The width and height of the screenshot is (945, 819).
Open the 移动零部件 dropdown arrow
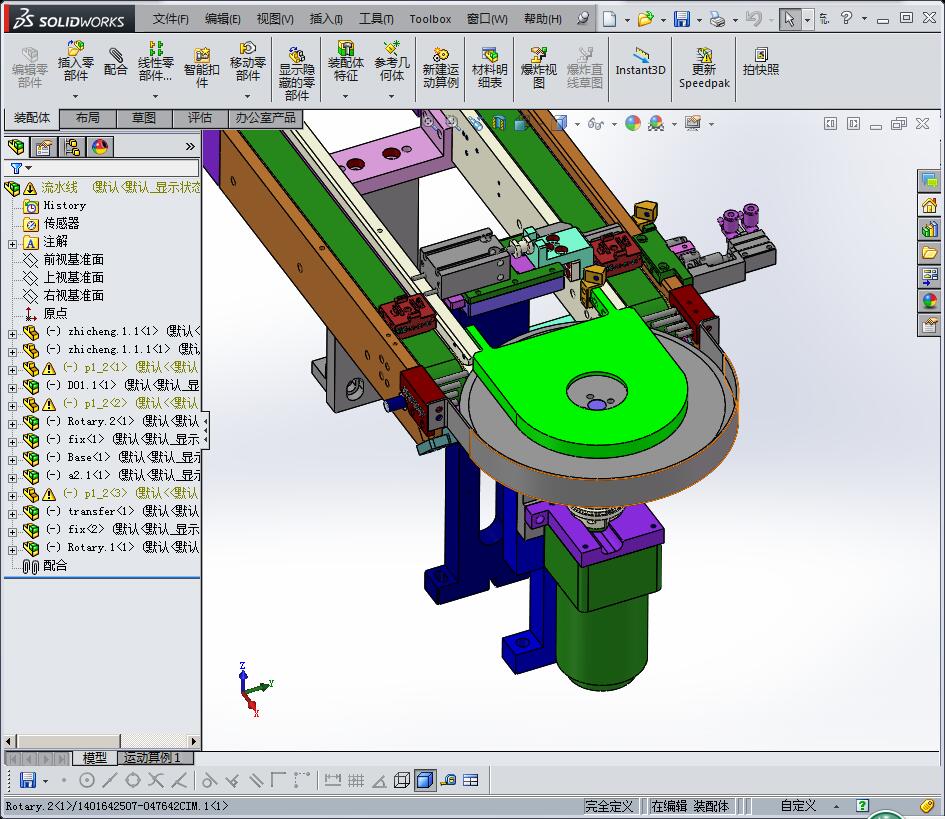(248, 97)
